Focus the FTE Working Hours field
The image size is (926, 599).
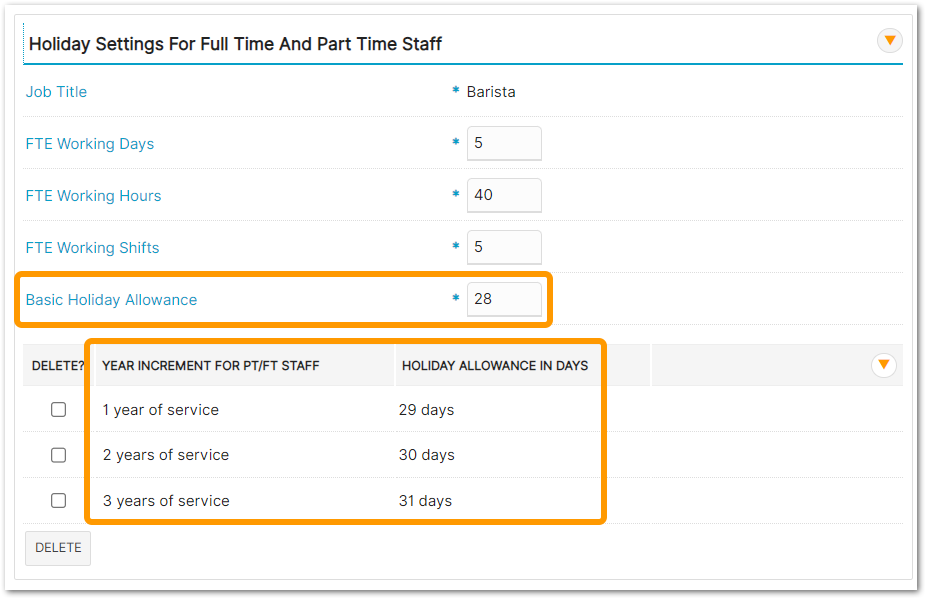pyautogui.click(x=503, y=195)
